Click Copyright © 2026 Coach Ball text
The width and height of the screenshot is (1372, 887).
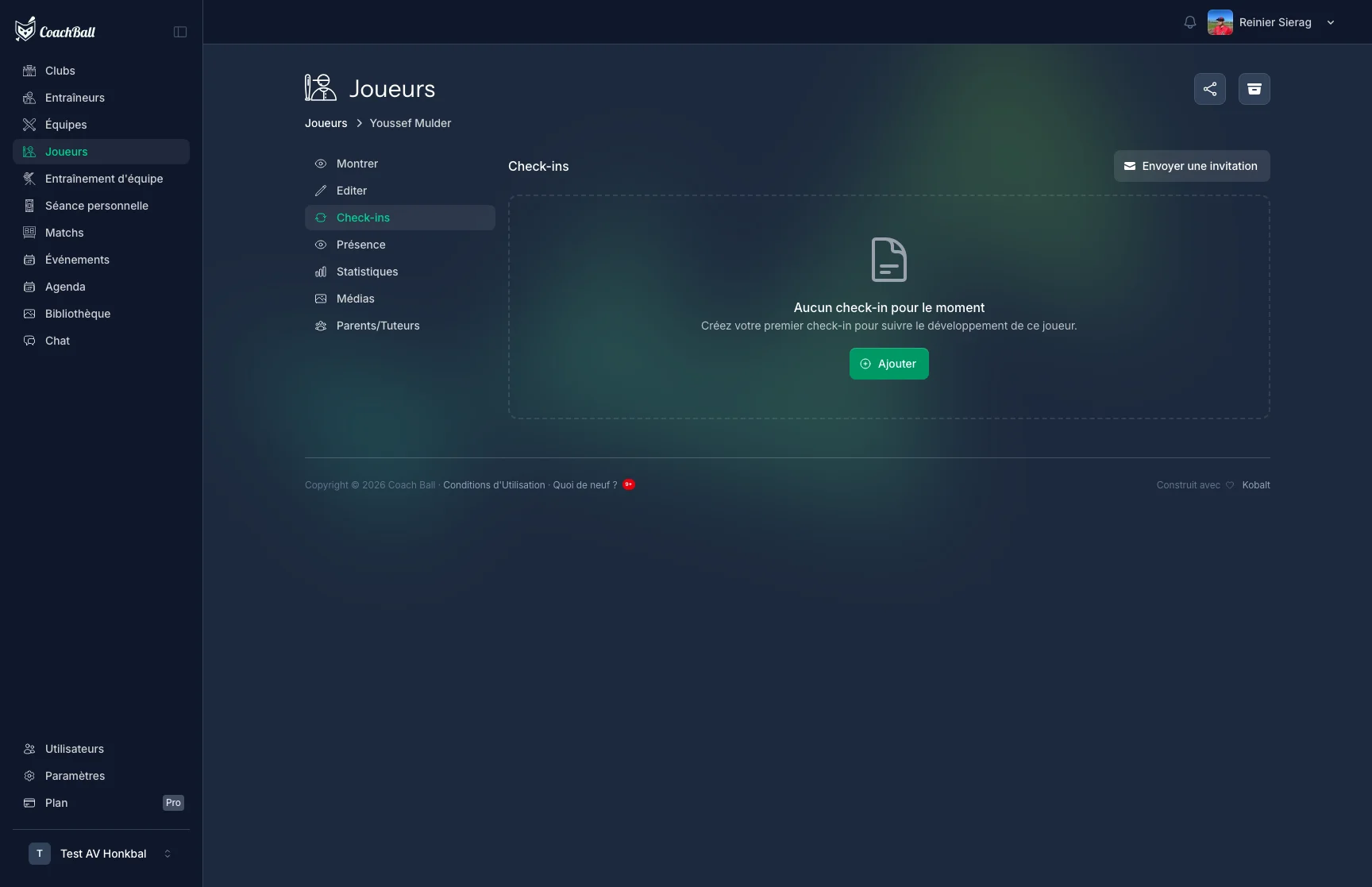(x=370, y=485)
